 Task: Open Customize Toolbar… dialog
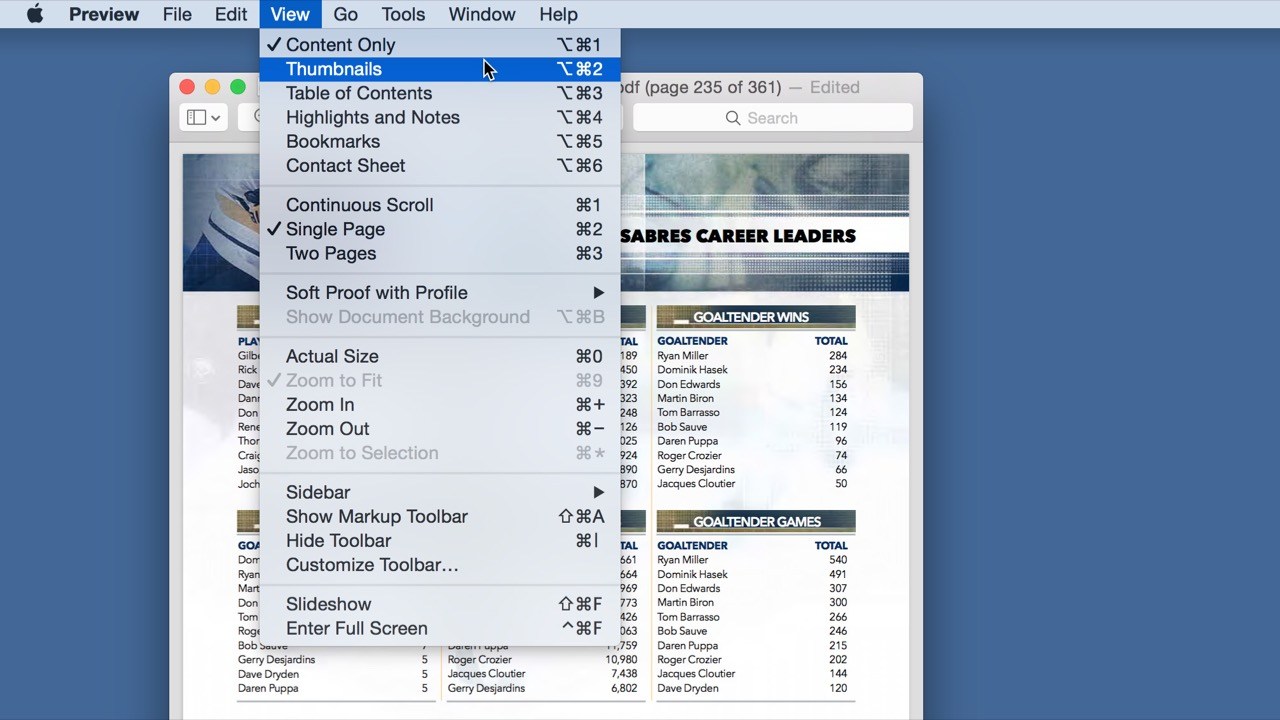point(440,565)
